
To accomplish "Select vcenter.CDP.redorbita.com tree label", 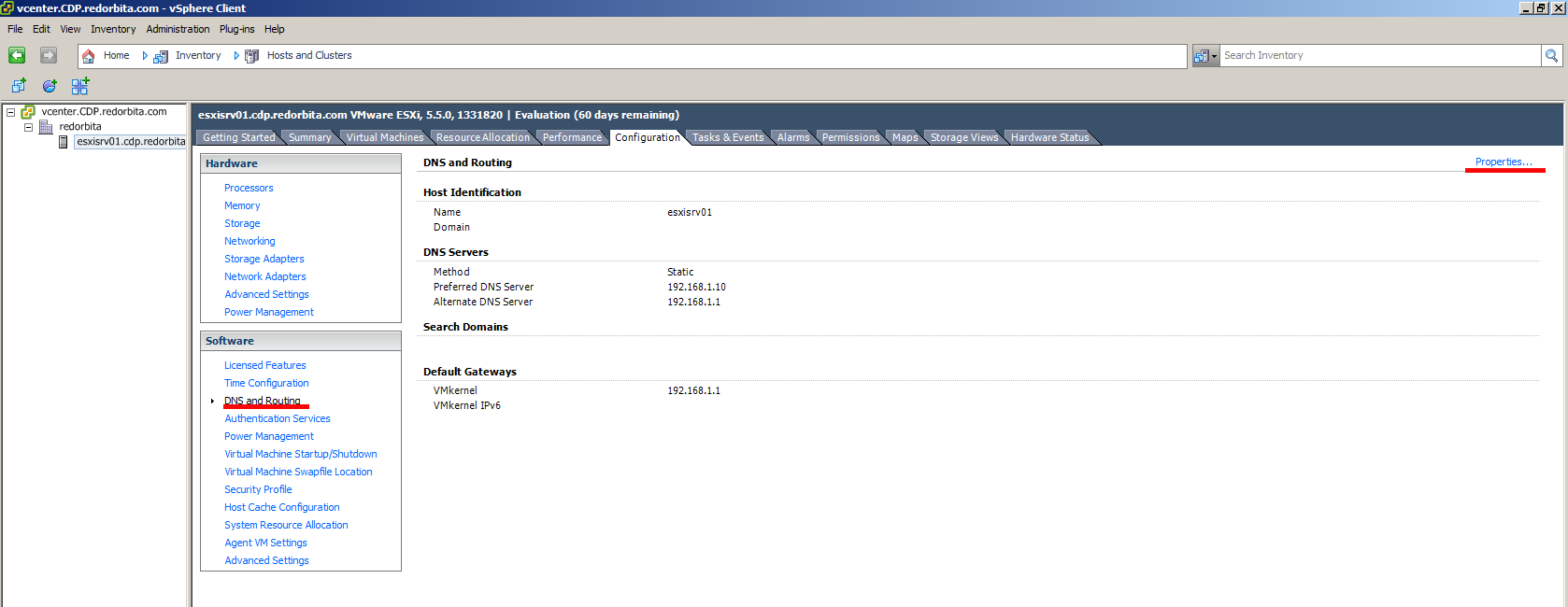I will [104, 112].
